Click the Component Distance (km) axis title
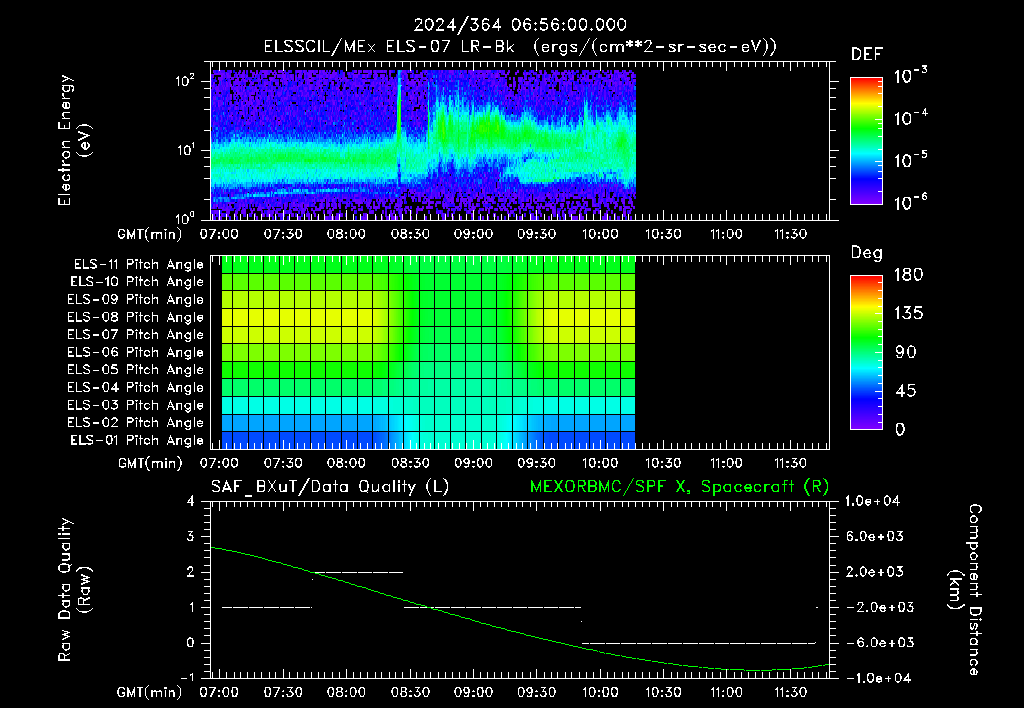The height and width of the screenshot is (708, 1024). click(x=965, y=590)
